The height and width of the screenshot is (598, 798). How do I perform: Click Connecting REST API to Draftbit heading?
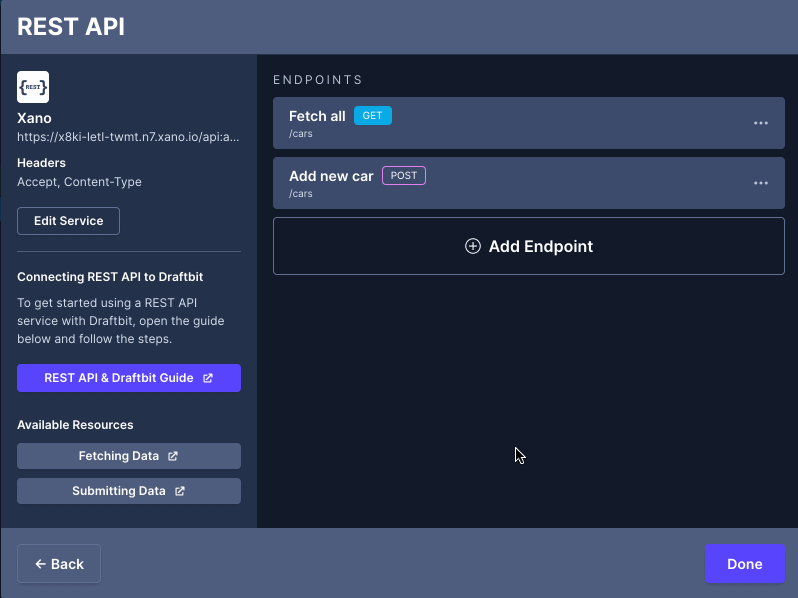(x=110, y=277)
